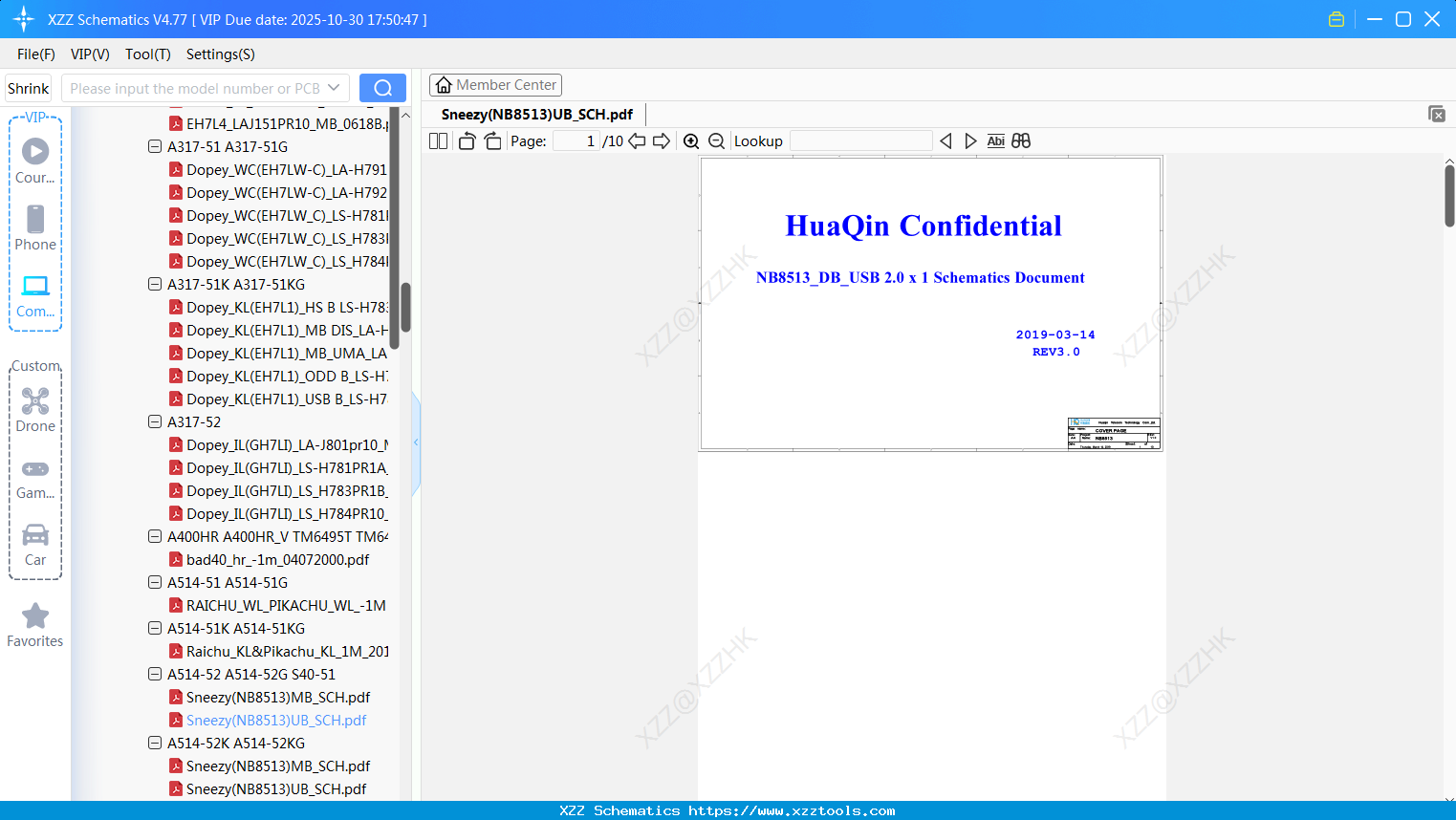The width and height of the screenshot is (1456, 820).
Task: Click the blue search button
Action: [x=382, y=88]
